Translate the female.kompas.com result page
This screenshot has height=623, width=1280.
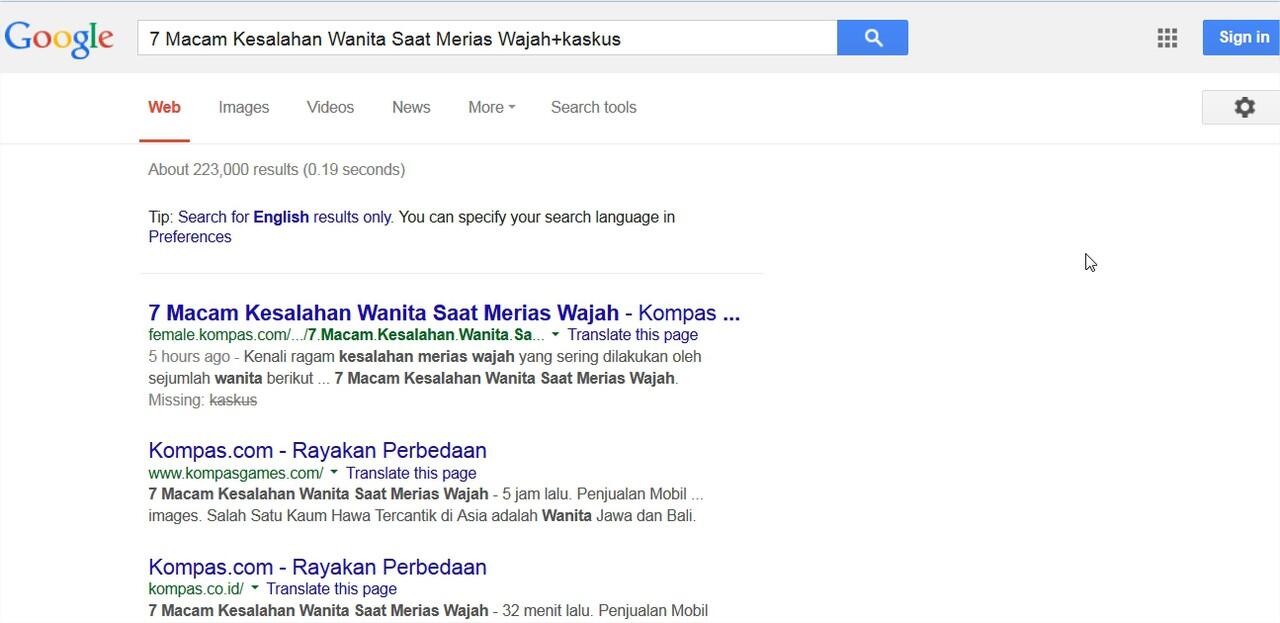coord(632,335)
